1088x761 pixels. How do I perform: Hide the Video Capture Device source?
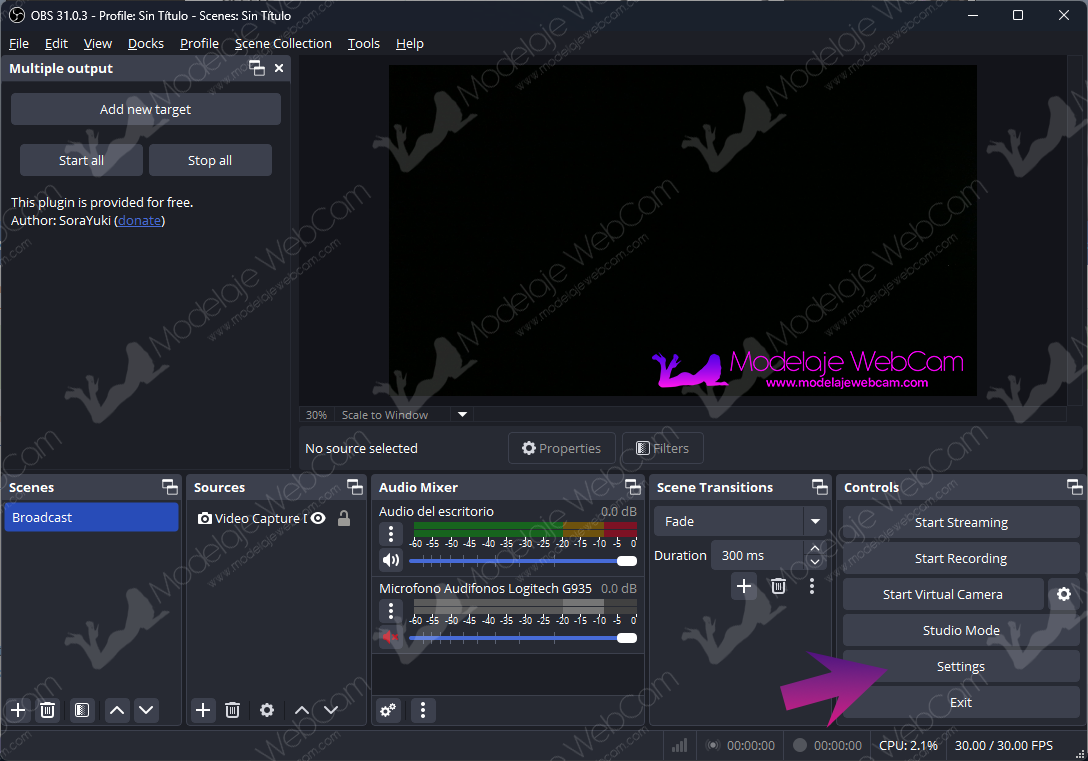[318, 518]
